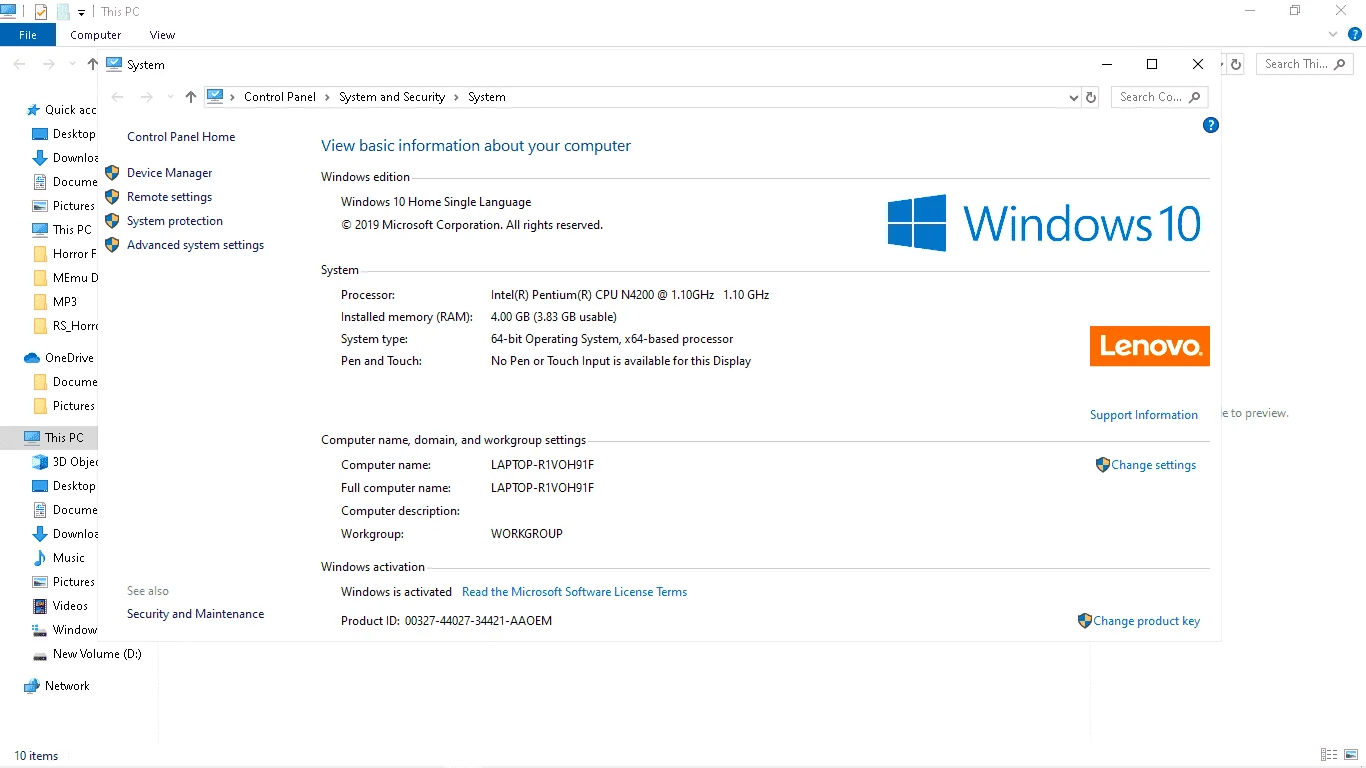Select the Quick access star icon
This screenshot has width=1366, height=768.
tap(34, 110)
